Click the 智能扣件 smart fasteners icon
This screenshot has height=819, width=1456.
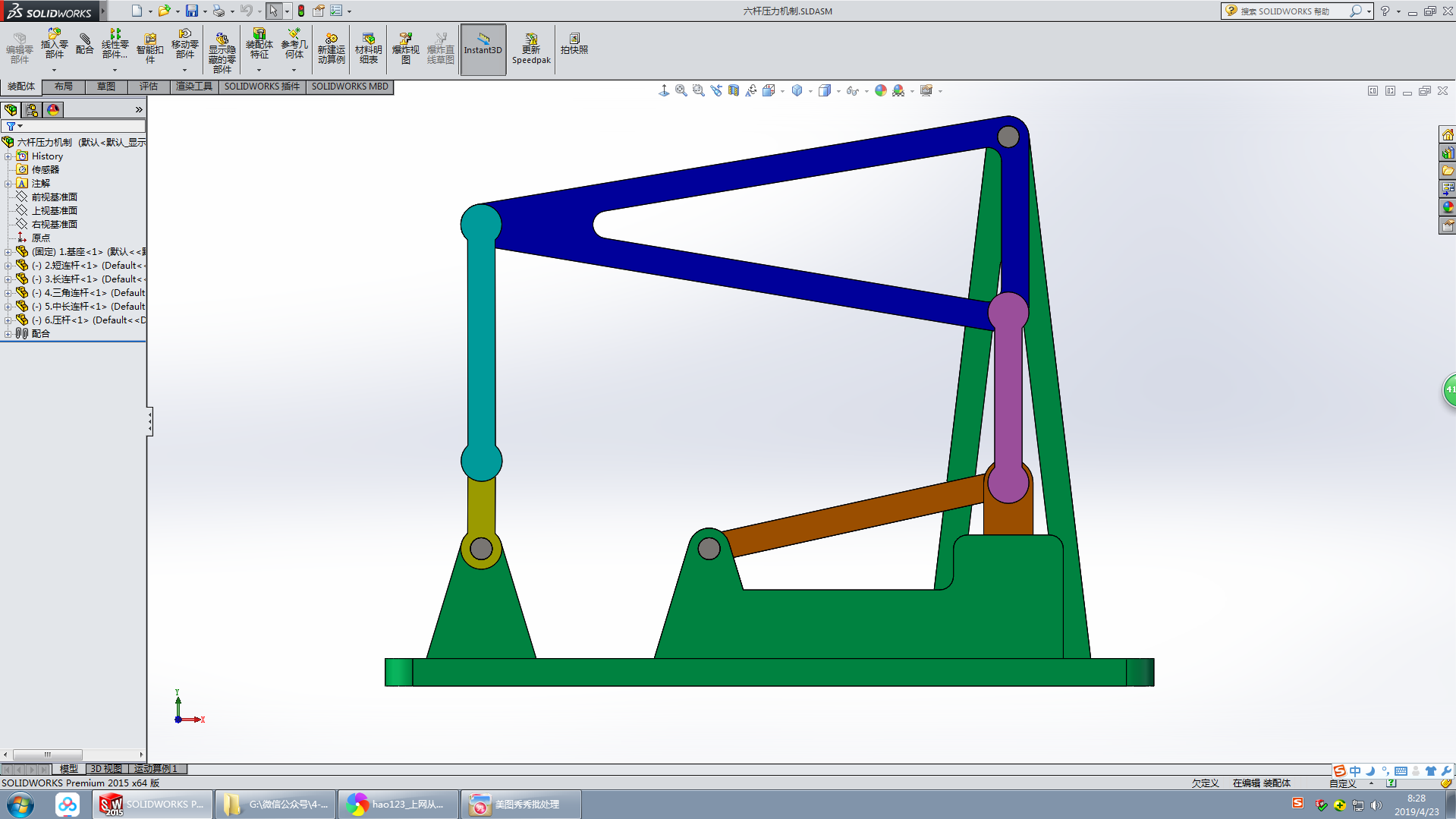[x=149, y=49]
